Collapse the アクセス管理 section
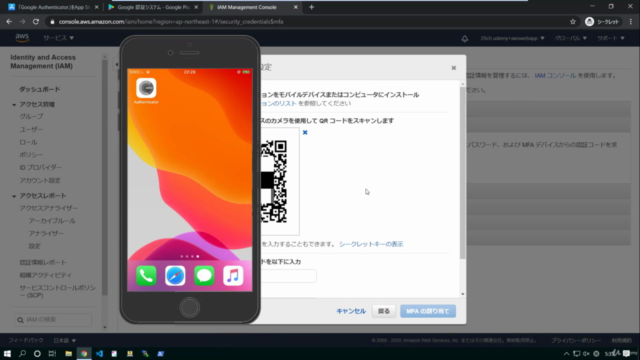This screenshot has width=640, height=360. pyautogui.click(x=14, y=105)
